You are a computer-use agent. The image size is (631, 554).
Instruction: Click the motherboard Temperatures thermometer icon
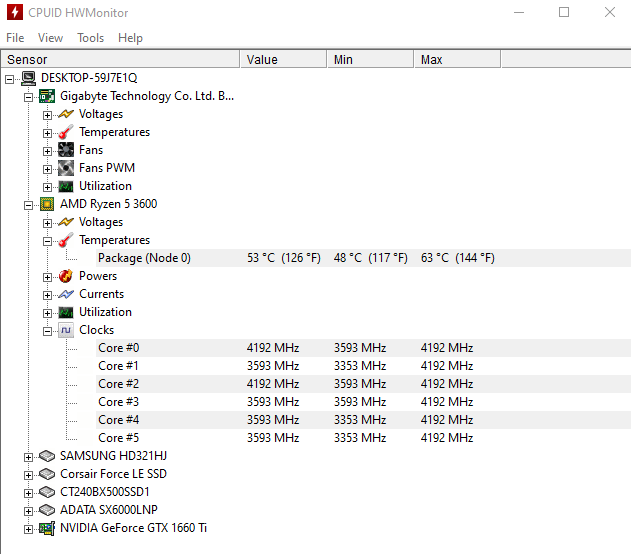tap(66, 132)
